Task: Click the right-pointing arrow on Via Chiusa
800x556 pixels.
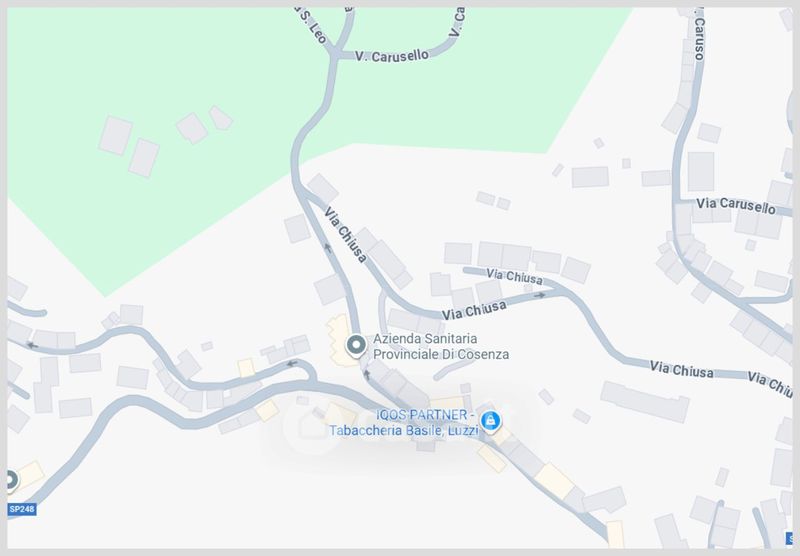Action: point(540,295)
